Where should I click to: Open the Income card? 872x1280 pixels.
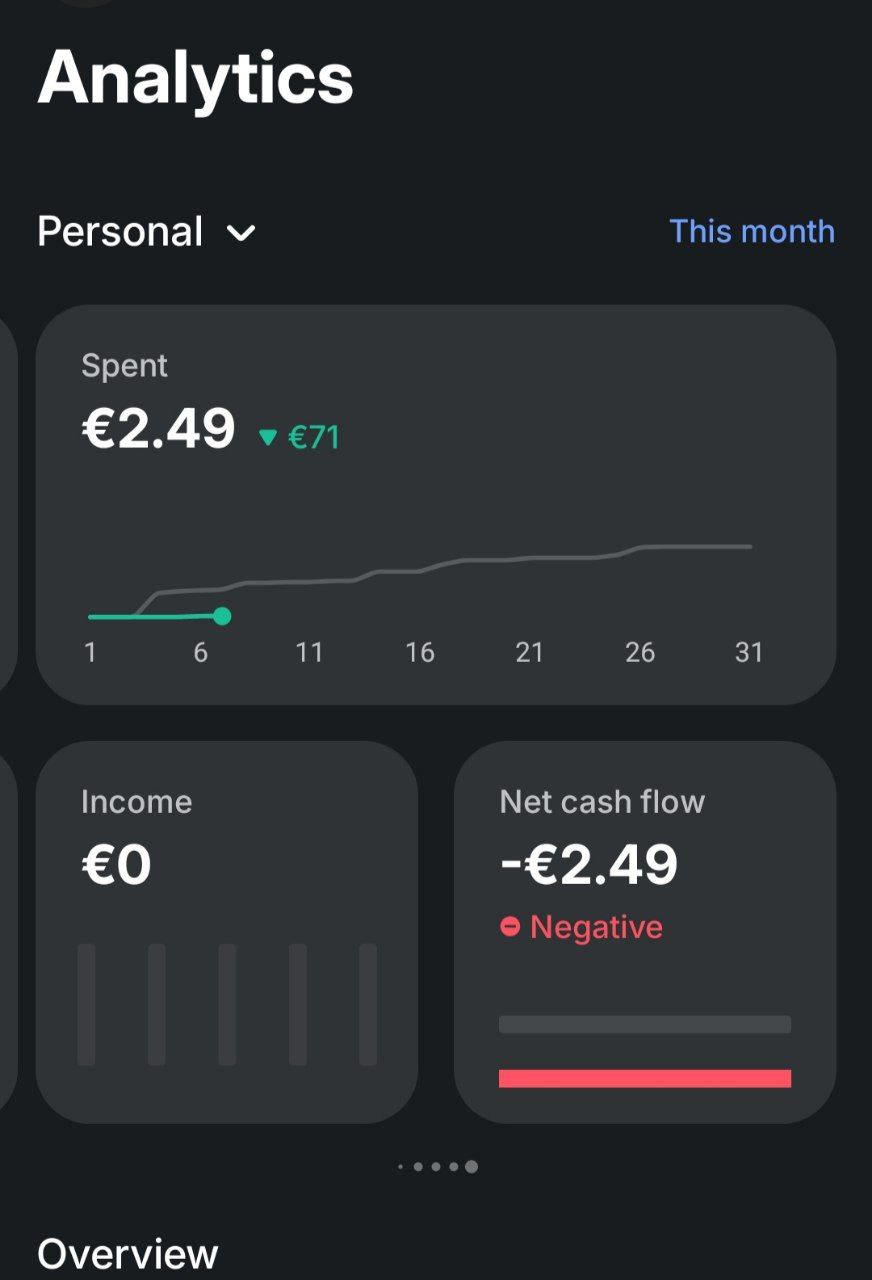coord(226,931)
